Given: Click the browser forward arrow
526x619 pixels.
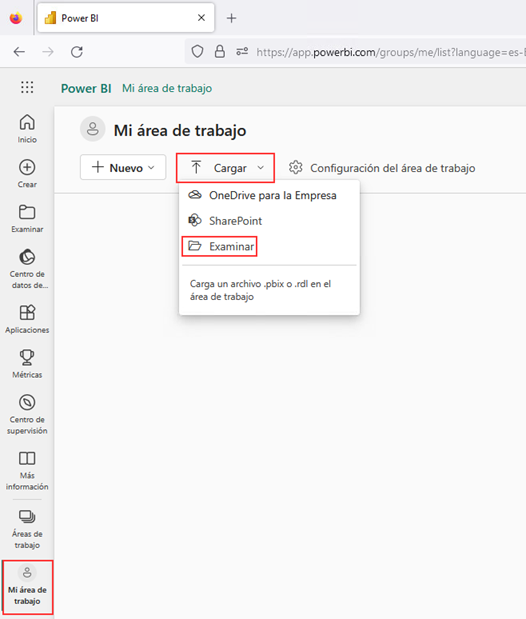Looking at the screenshot, I should coord(48,52).
